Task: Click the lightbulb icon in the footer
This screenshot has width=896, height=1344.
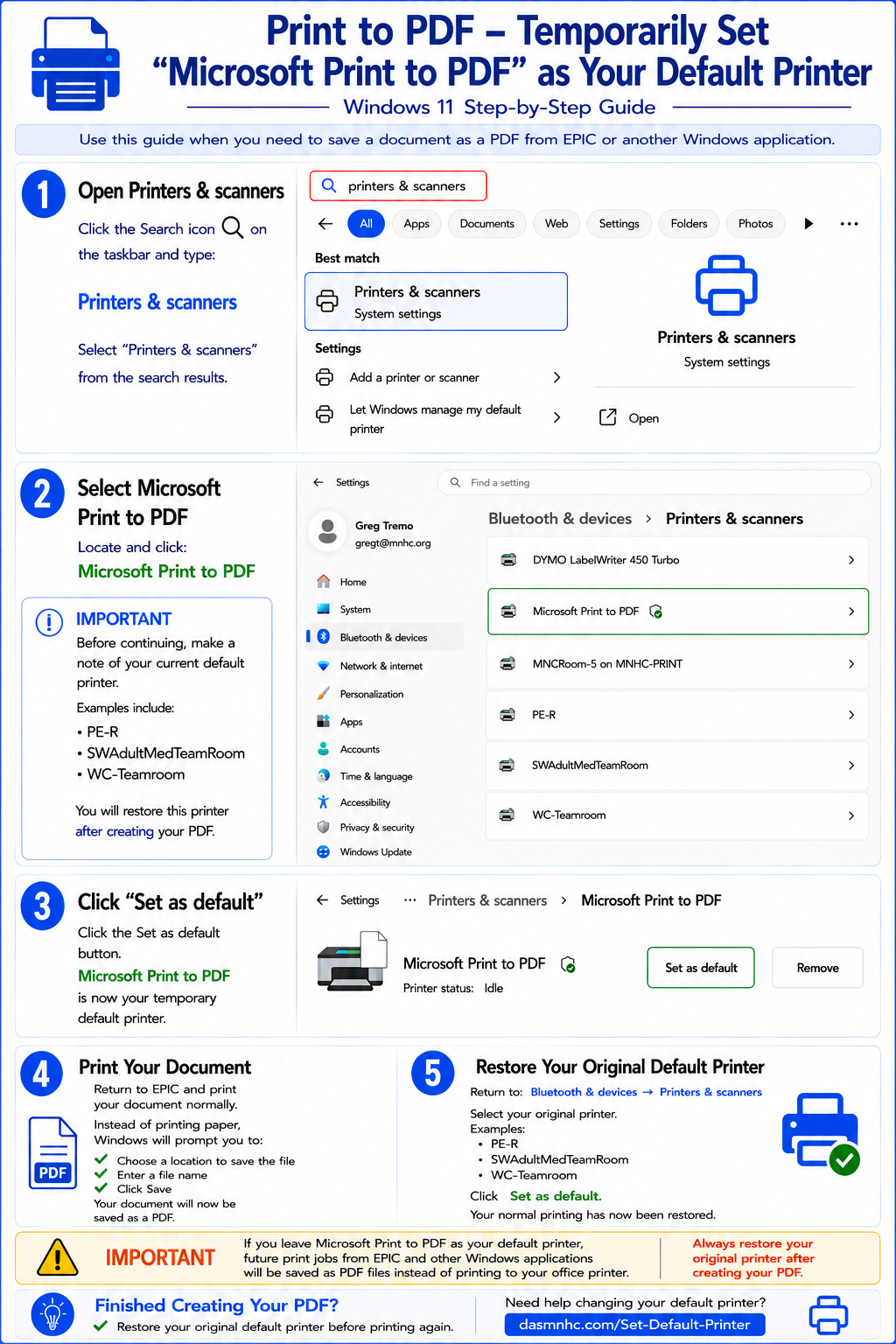Action: coord(52,1313)
